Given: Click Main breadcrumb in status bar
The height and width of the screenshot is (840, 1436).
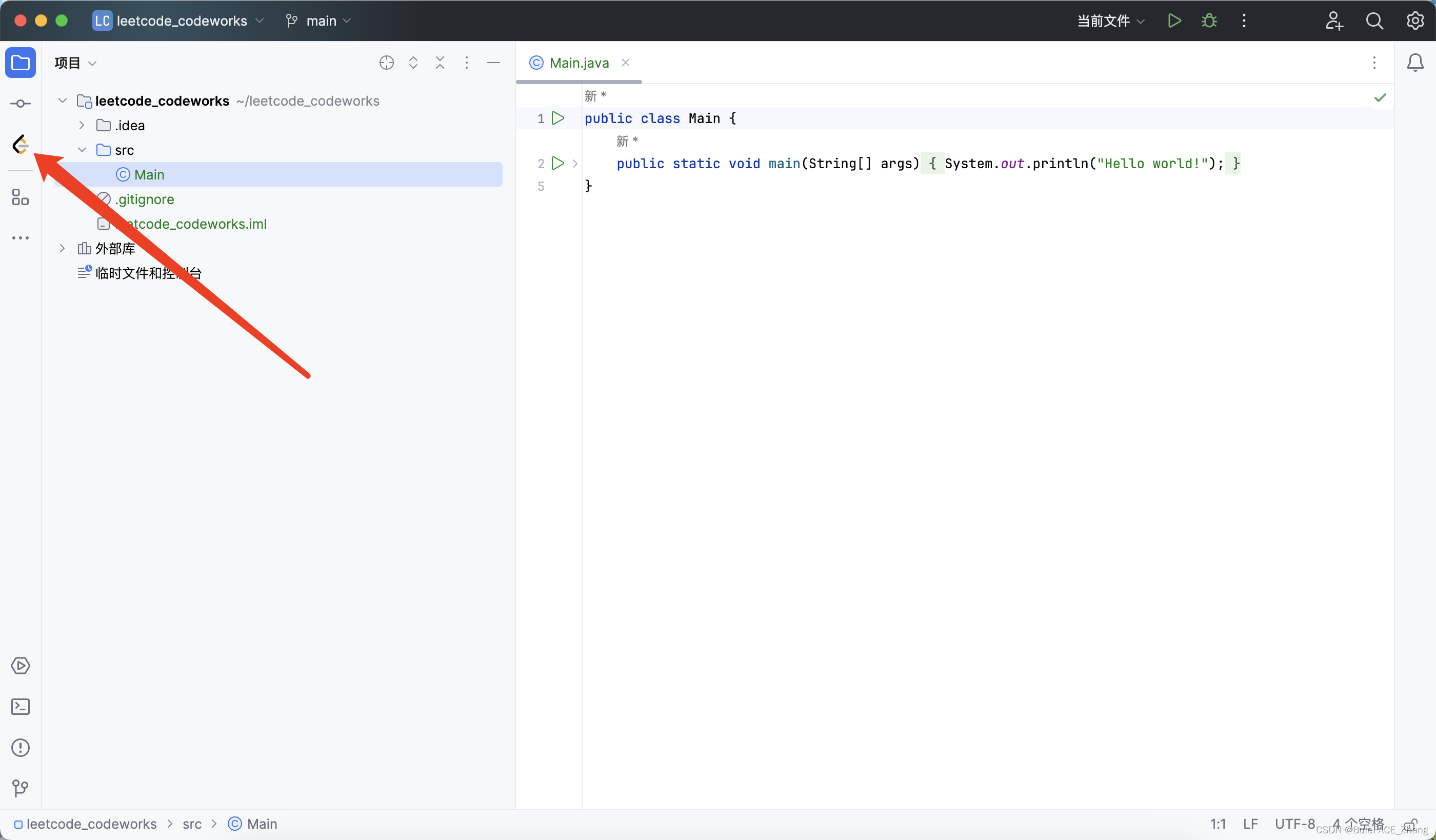Looking at the screenshot, I should [x=252, y=824].
